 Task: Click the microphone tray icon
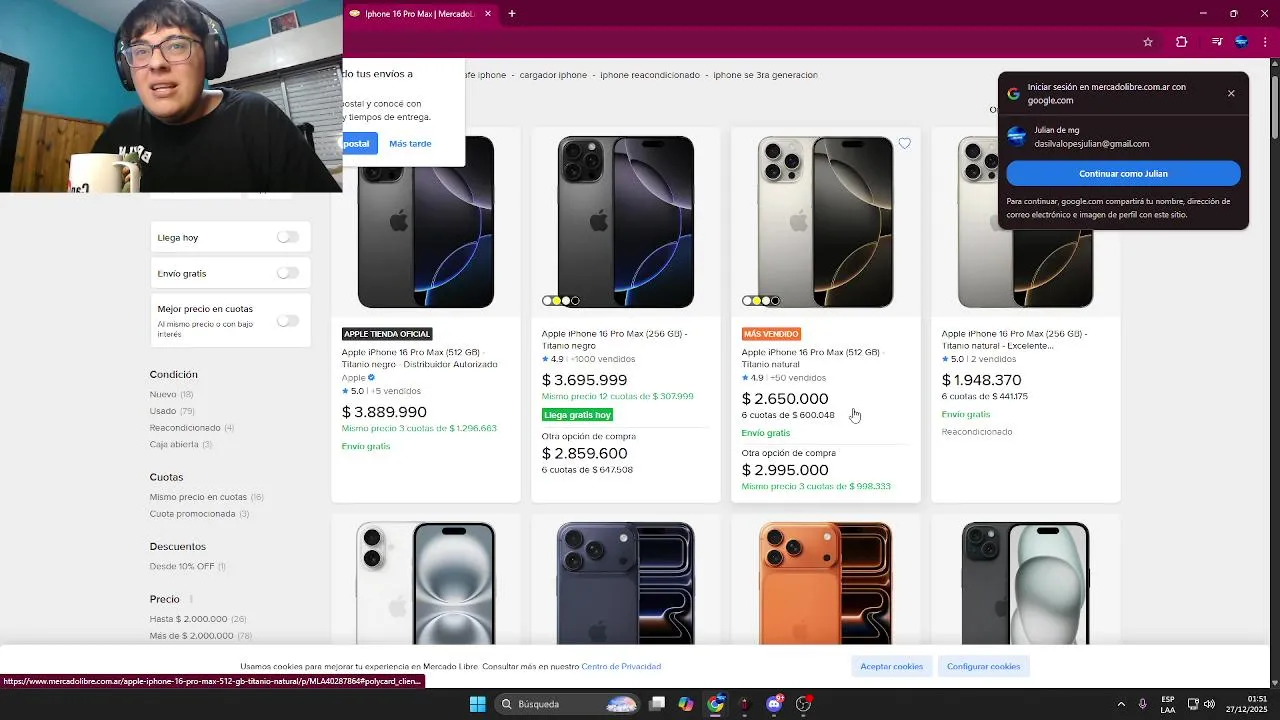click(1143, 704)
